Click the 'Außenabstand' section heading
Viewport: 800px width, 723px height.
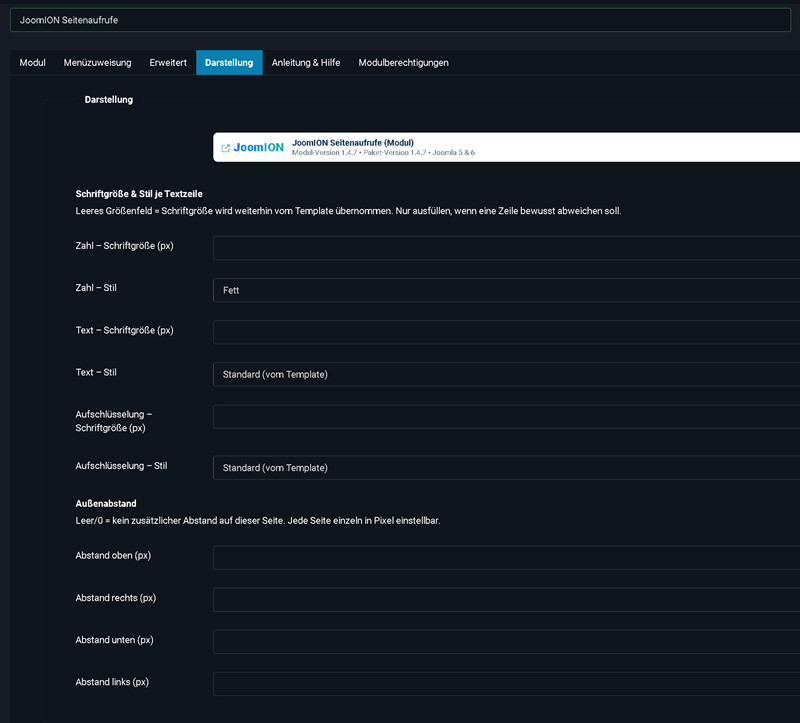pyautogui.click(x=106, y=504)
